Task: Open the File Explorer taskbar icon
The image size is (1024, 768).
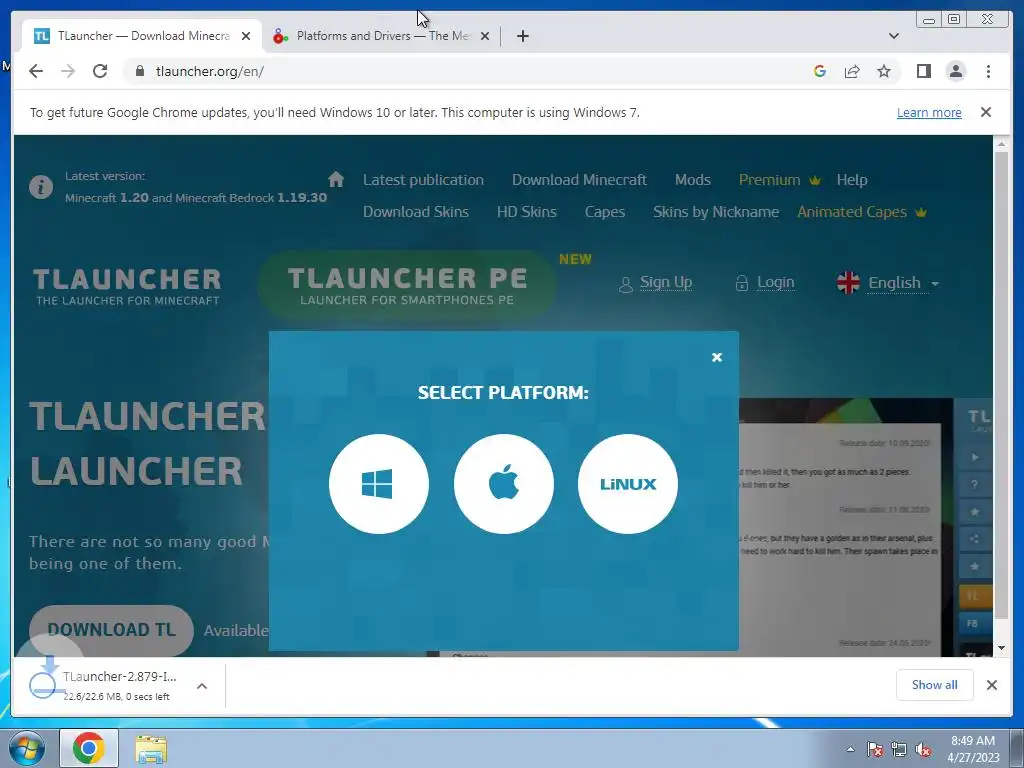Action: click(151, 748)
